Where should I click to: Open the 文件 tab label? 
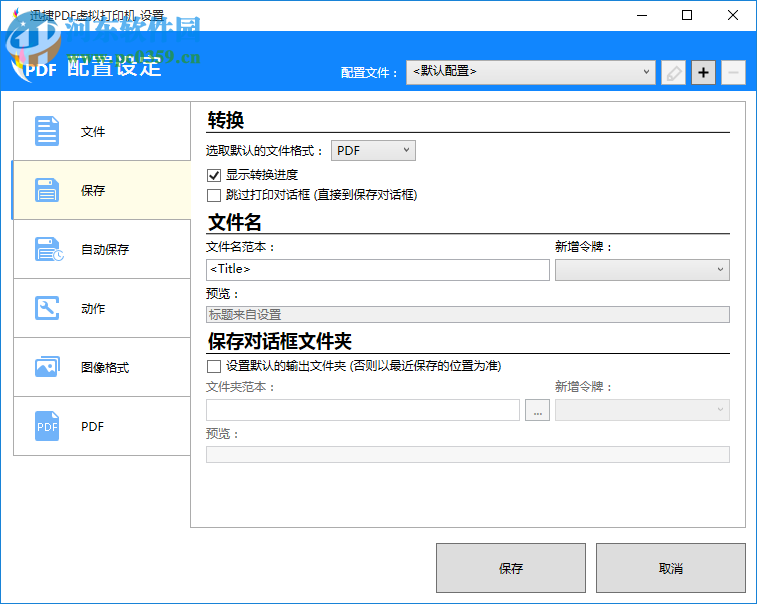(93, 131)
